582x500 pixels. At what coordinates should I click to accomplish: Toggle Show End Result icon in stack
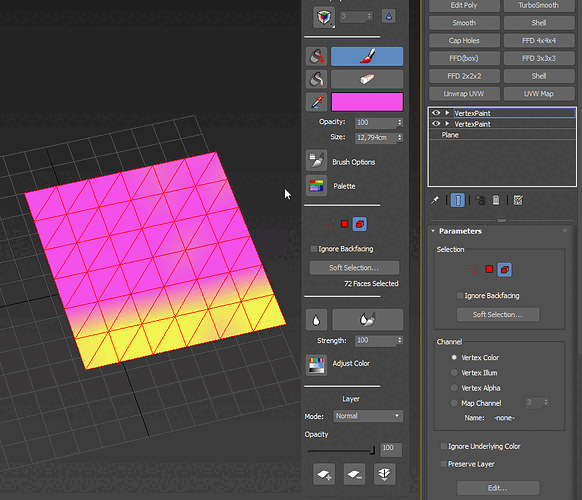(458, 200)
